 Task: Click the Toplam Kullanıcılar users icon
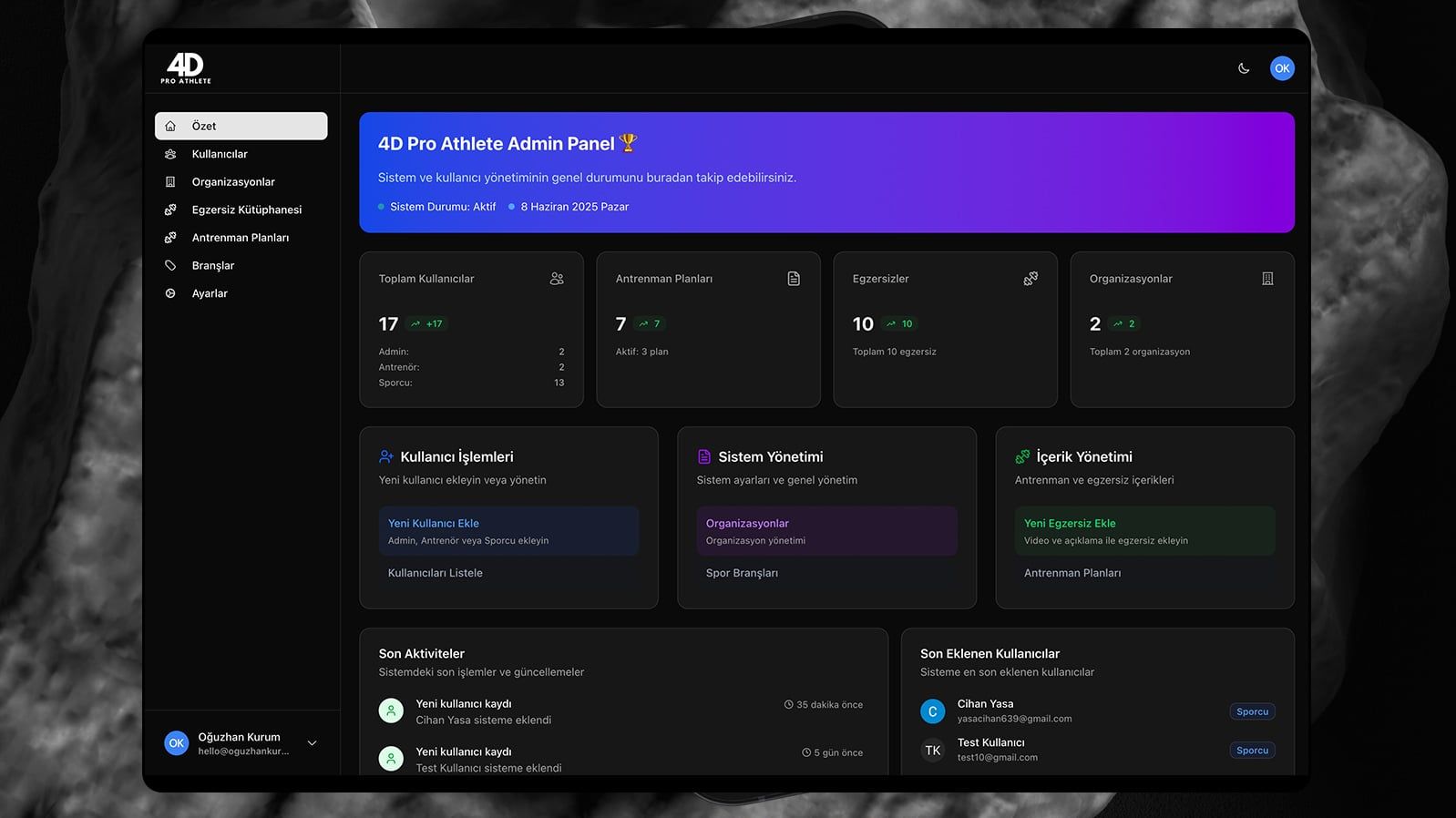tap(557, 279)
